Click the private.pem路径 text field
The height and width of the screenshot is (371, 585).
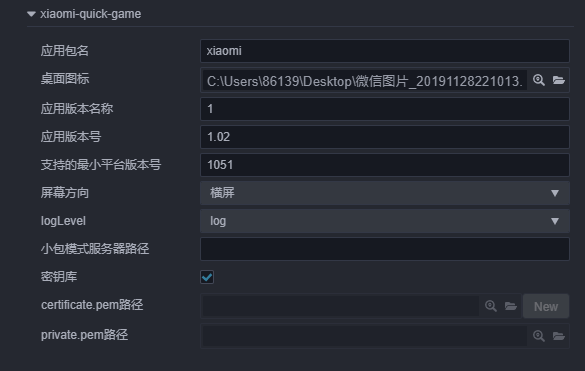click(365, 336)
